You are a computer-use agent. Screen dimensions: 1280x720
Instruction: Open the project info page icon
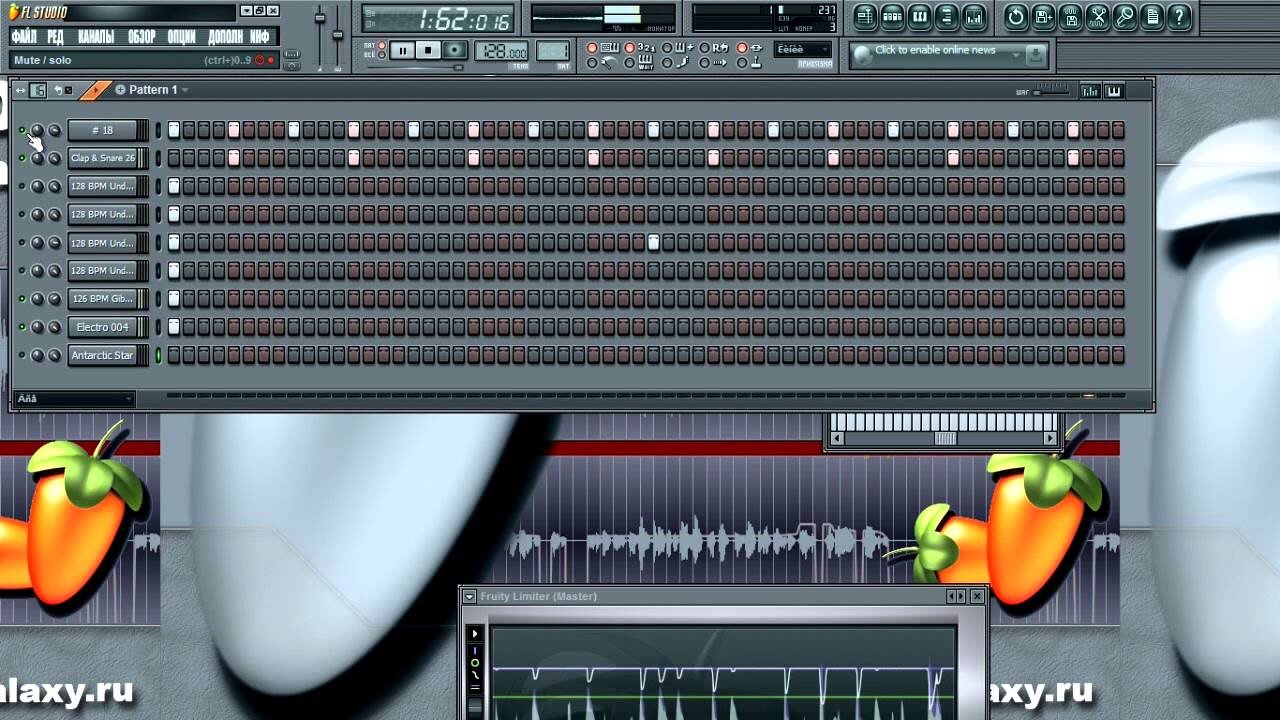click(1152, 16)
